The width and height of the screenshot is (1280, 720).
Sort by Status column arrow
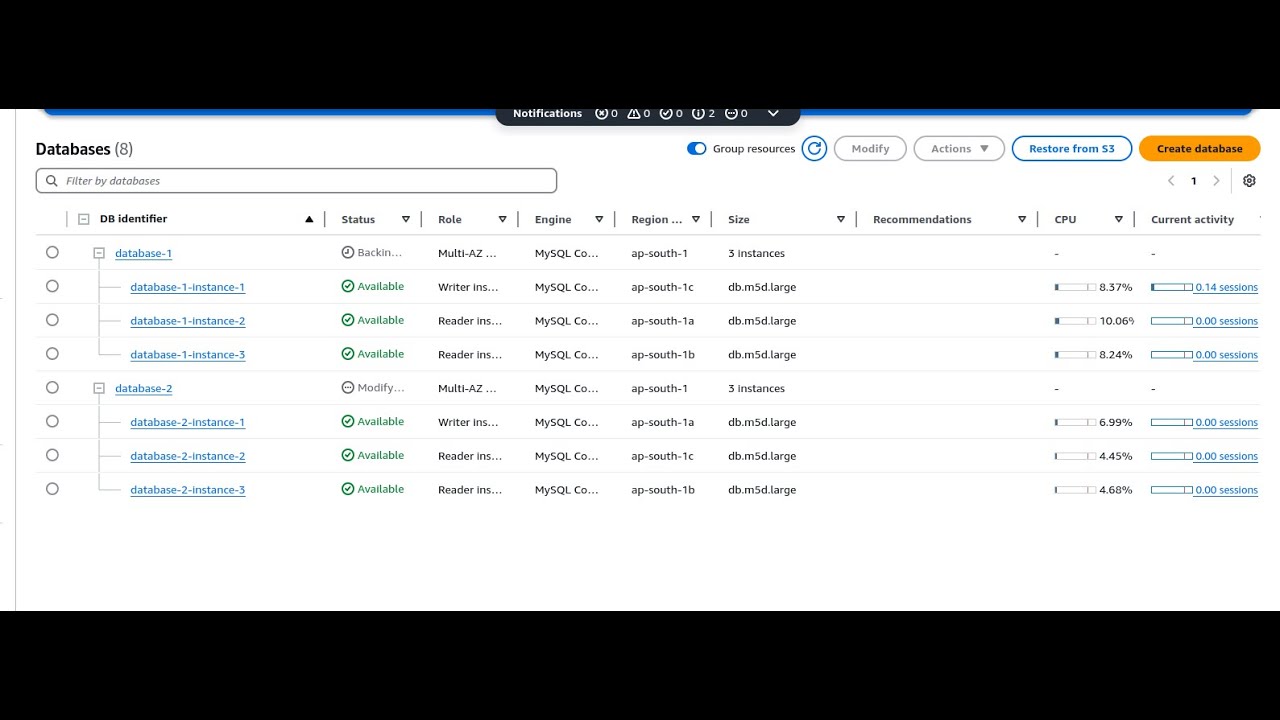[406, 219]
